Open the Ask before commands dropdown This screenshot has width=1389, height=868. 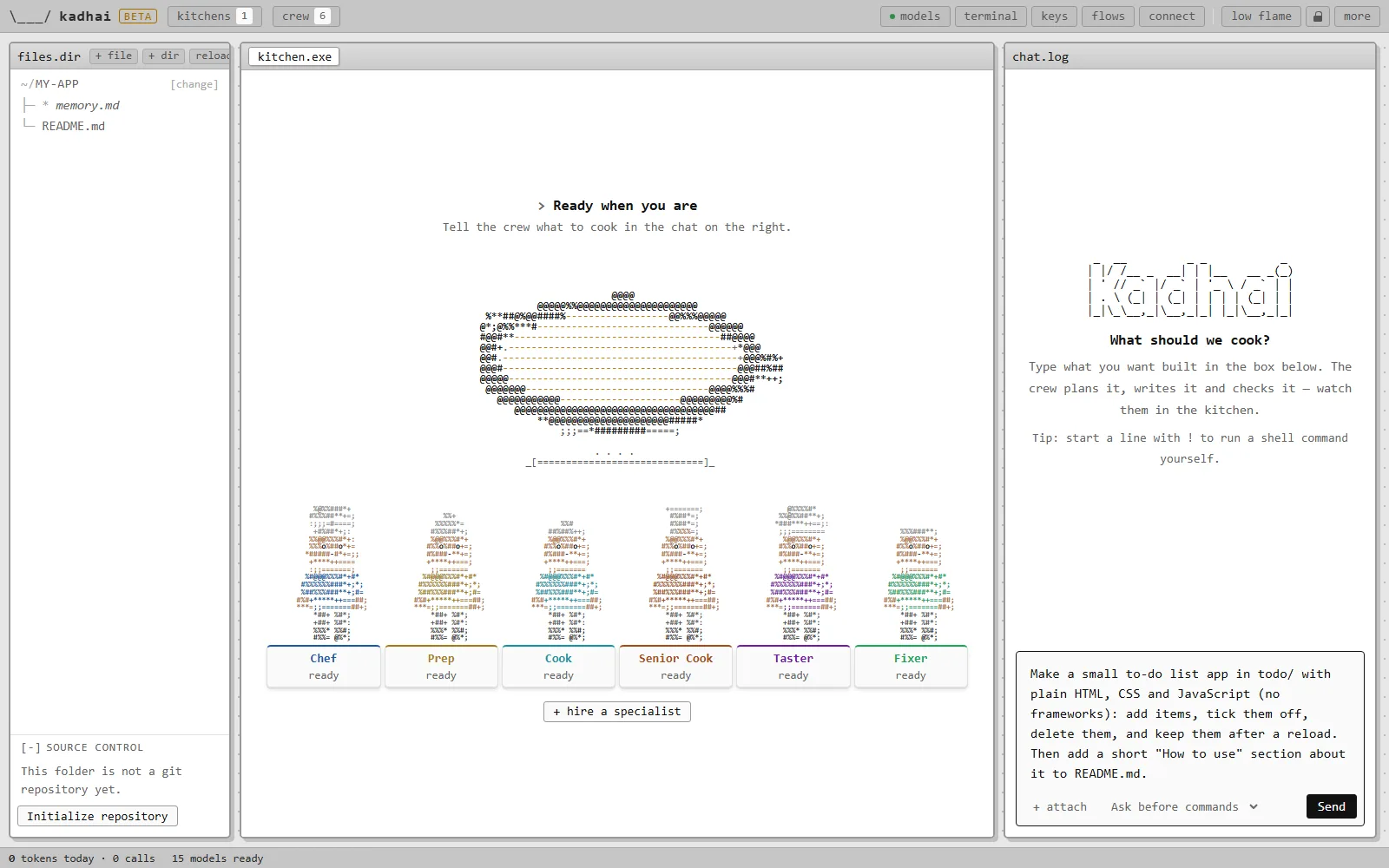pyautogui.click(x=1184, y=806)
